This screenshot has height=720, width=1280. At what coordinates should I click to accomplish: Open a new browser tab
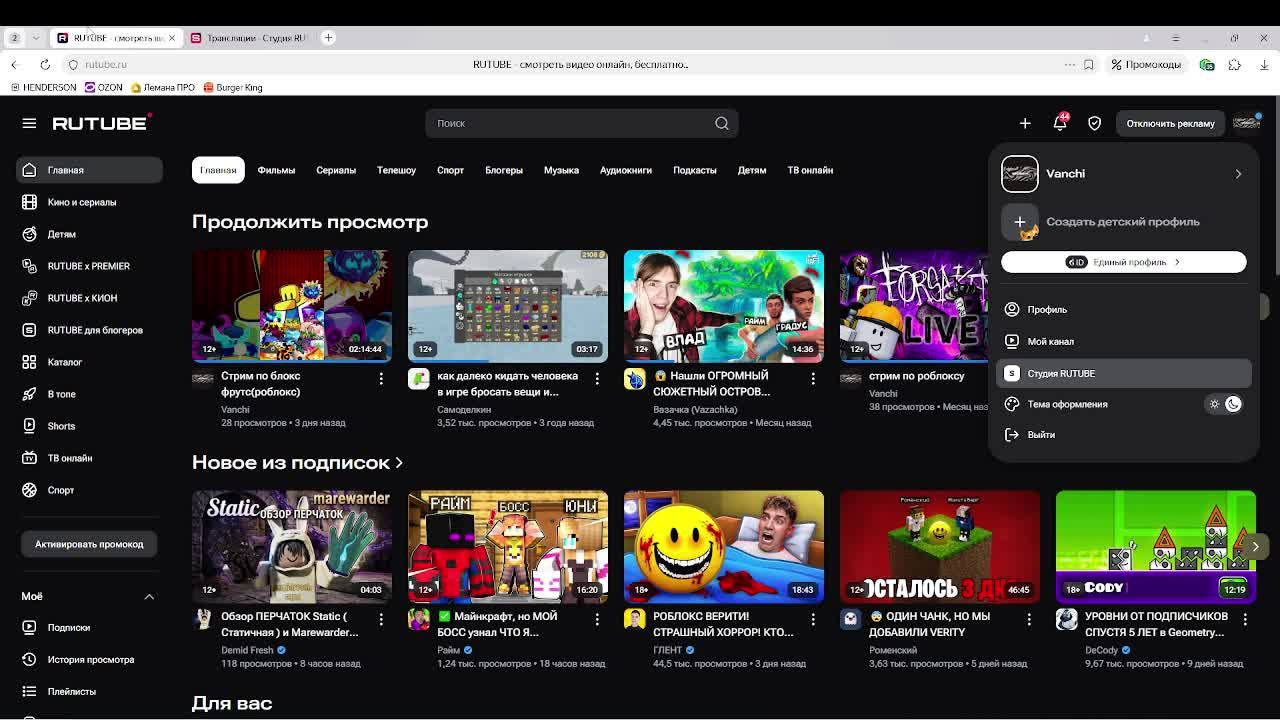pyautogui.click(x=328, y=38)
